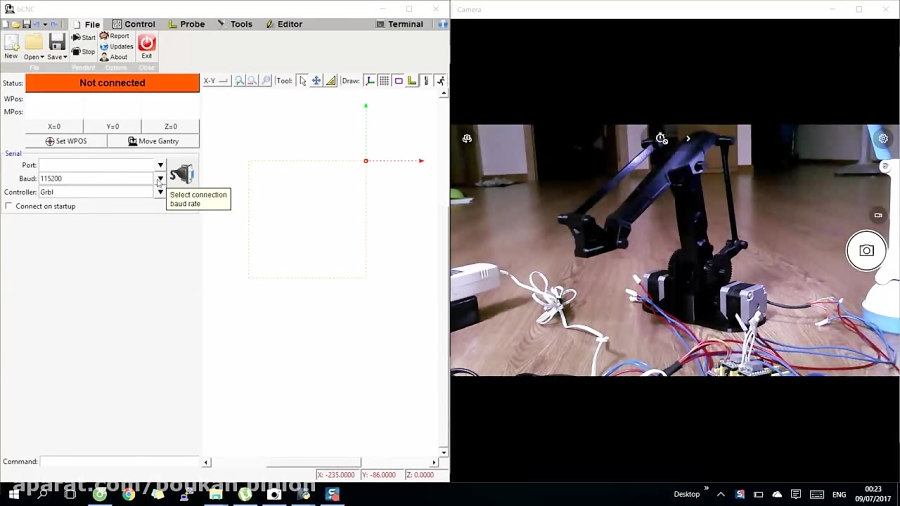Toggle rapid motion paths display
900x506 pixels.
coord(440,81)
